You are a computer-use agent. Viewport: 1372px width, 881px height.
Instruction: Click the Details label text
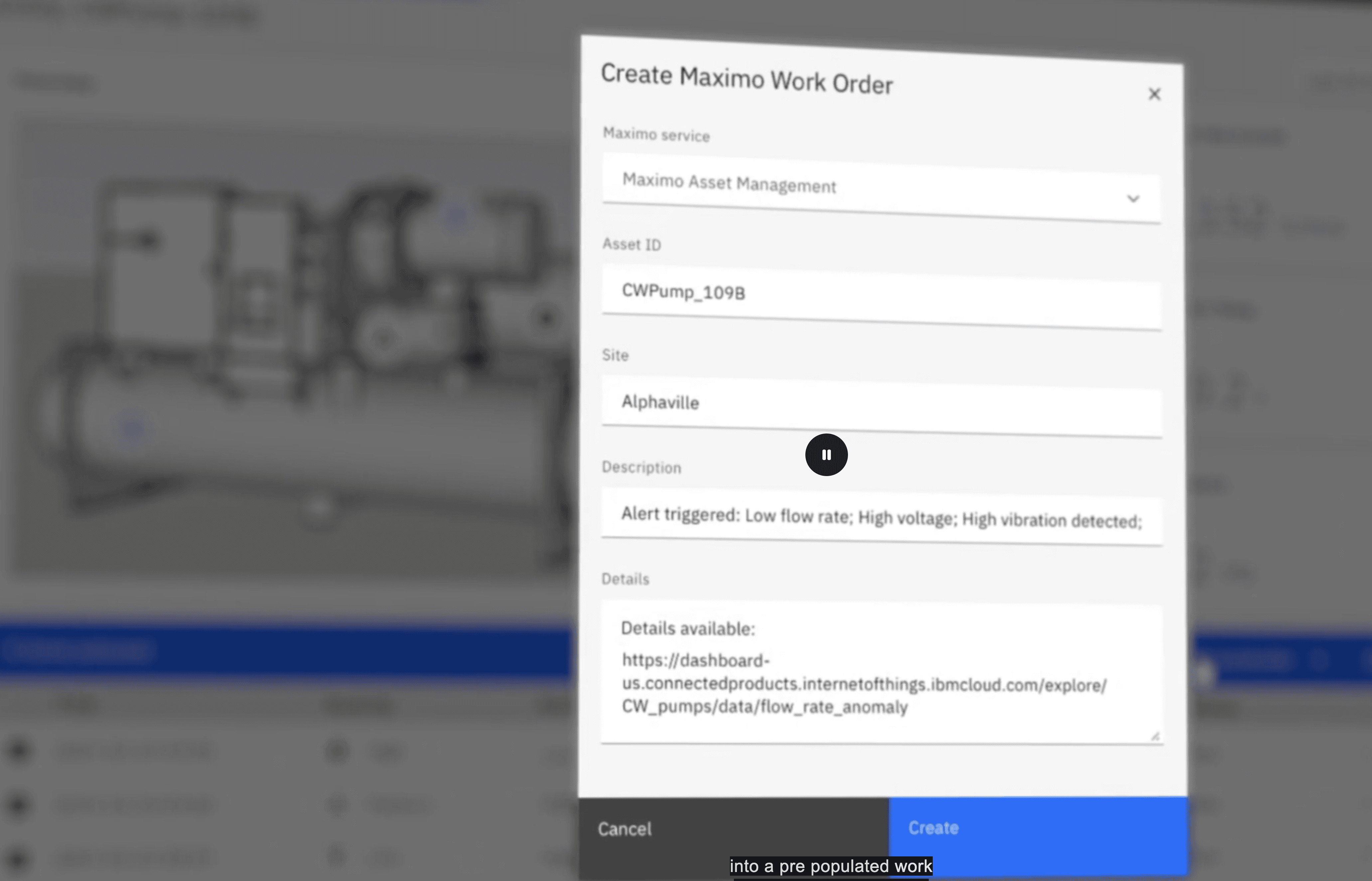(625, 579)
